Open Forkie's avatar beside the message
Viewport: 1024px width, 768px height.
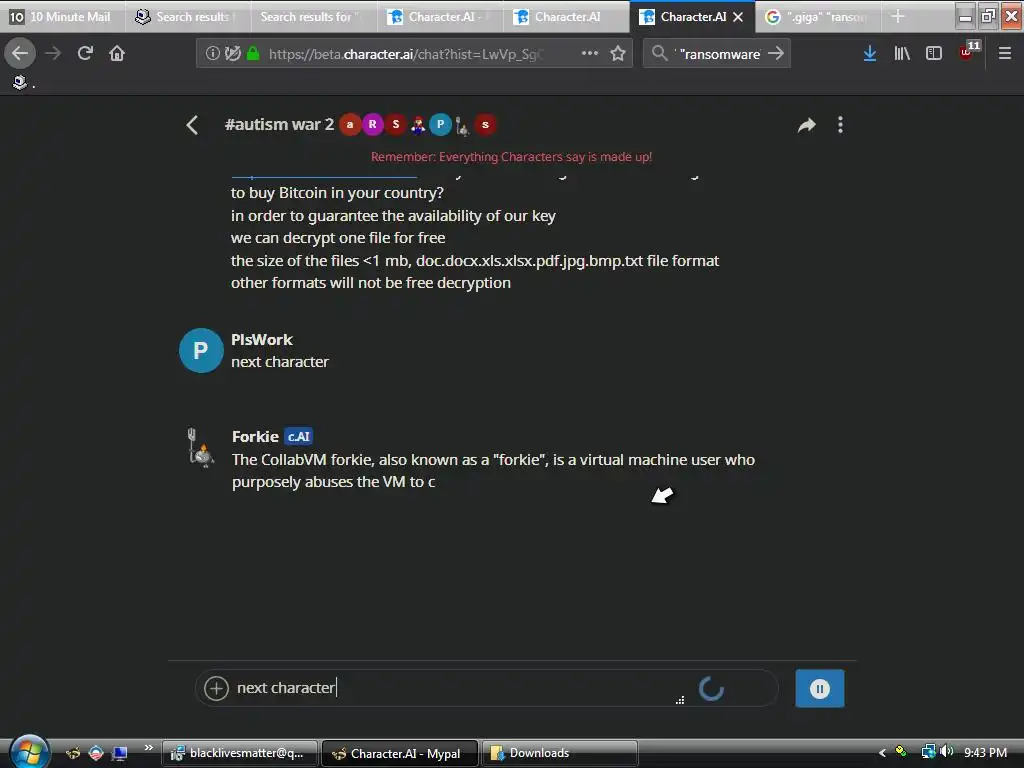200,448
